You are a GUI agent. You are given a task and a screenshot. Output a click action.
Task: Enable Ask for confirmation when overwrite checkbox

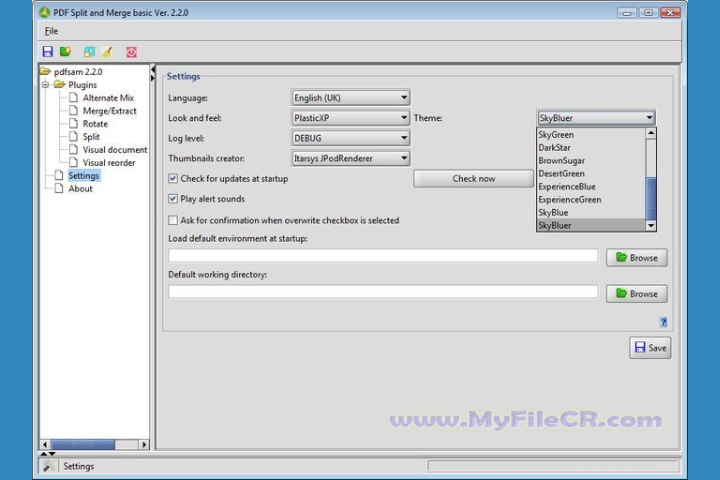point(173,220)
